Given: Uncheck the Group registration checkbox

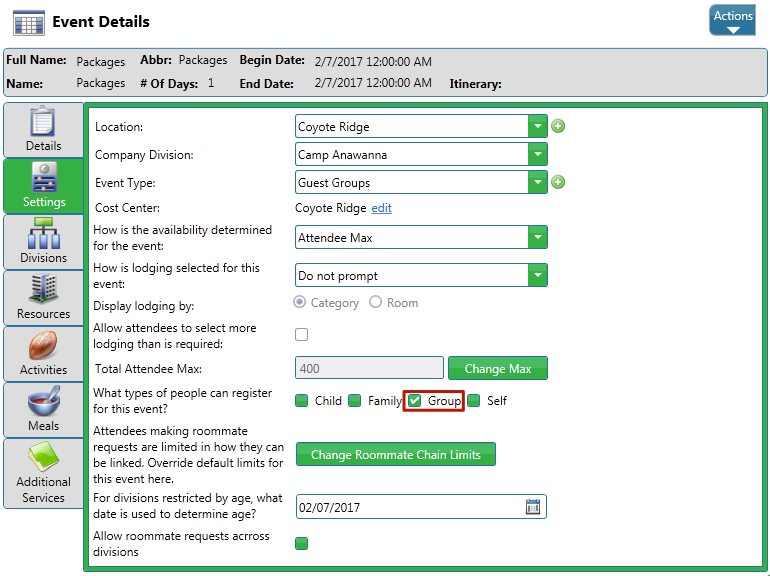Looking at the screenshot, I should 415,401.
